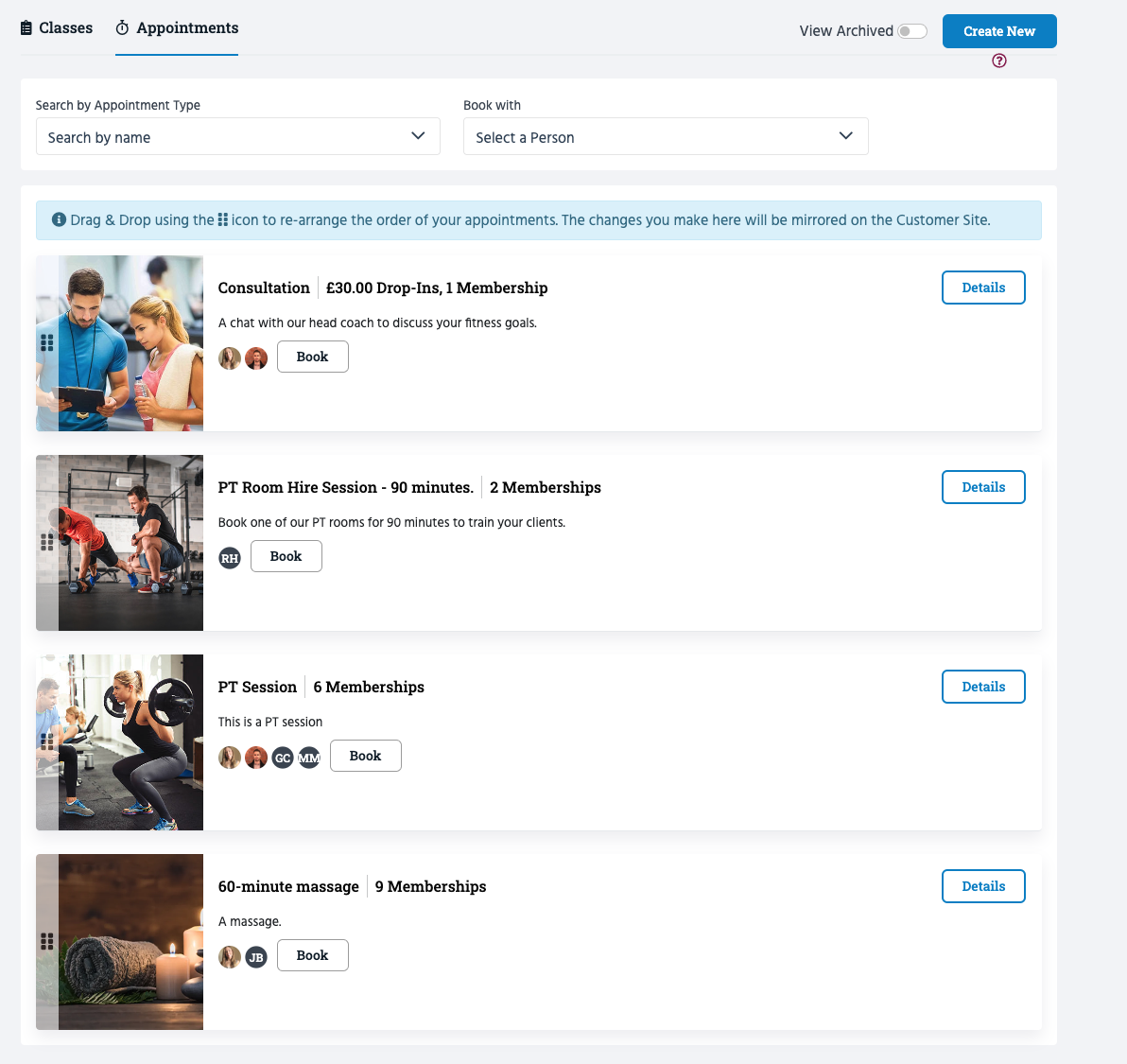
Task: Click the JB avatar on 60-minute massage
Action: tap(255, 957)
